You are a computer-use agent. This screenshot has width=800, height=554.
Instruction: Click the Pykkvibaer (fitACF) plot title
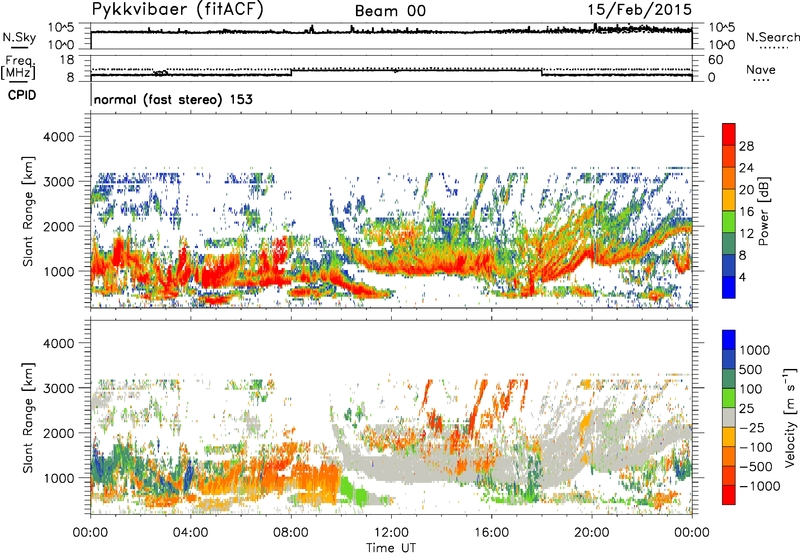point(177,9)
